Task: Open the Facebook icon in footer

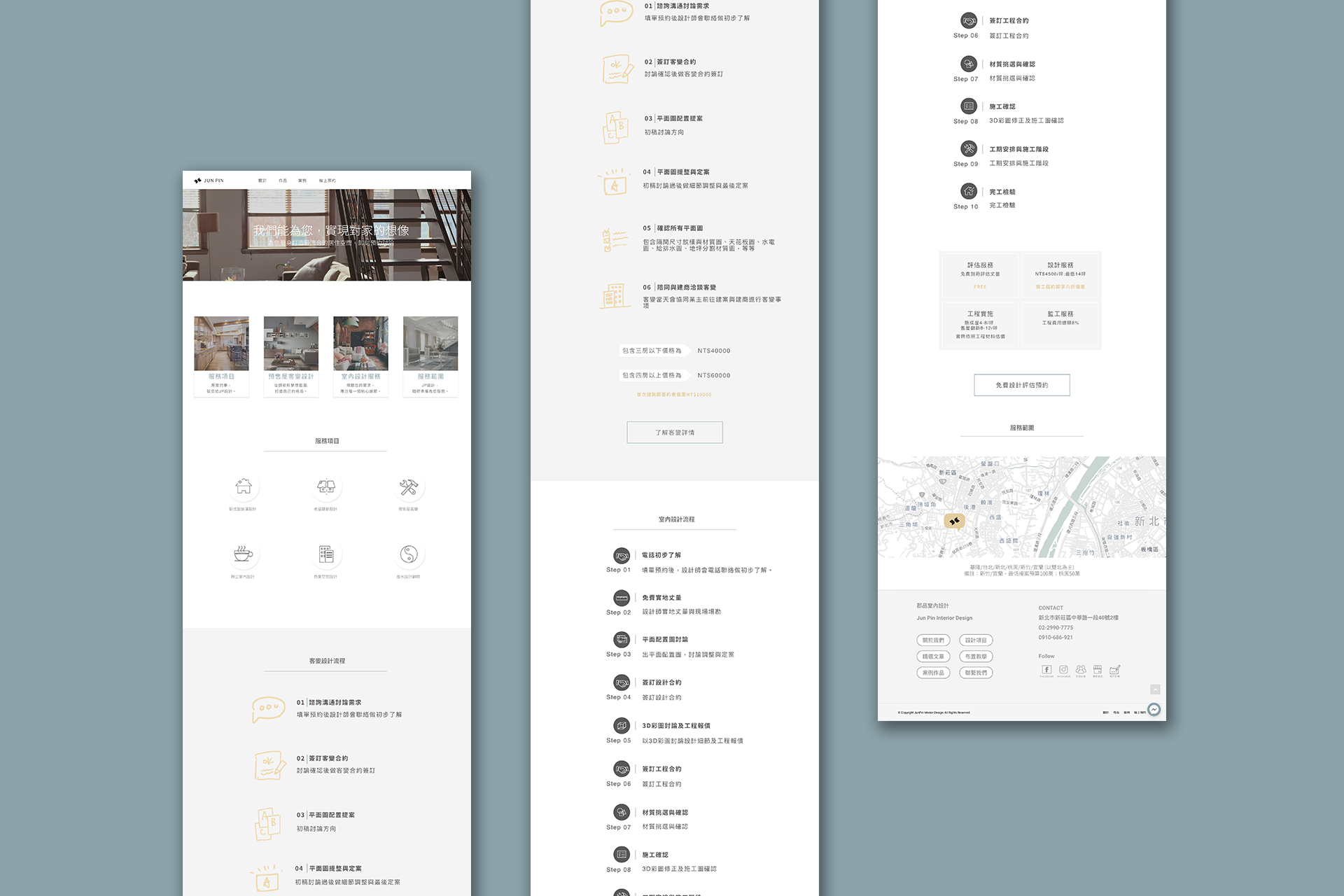Action: [x=1046, y=670]
